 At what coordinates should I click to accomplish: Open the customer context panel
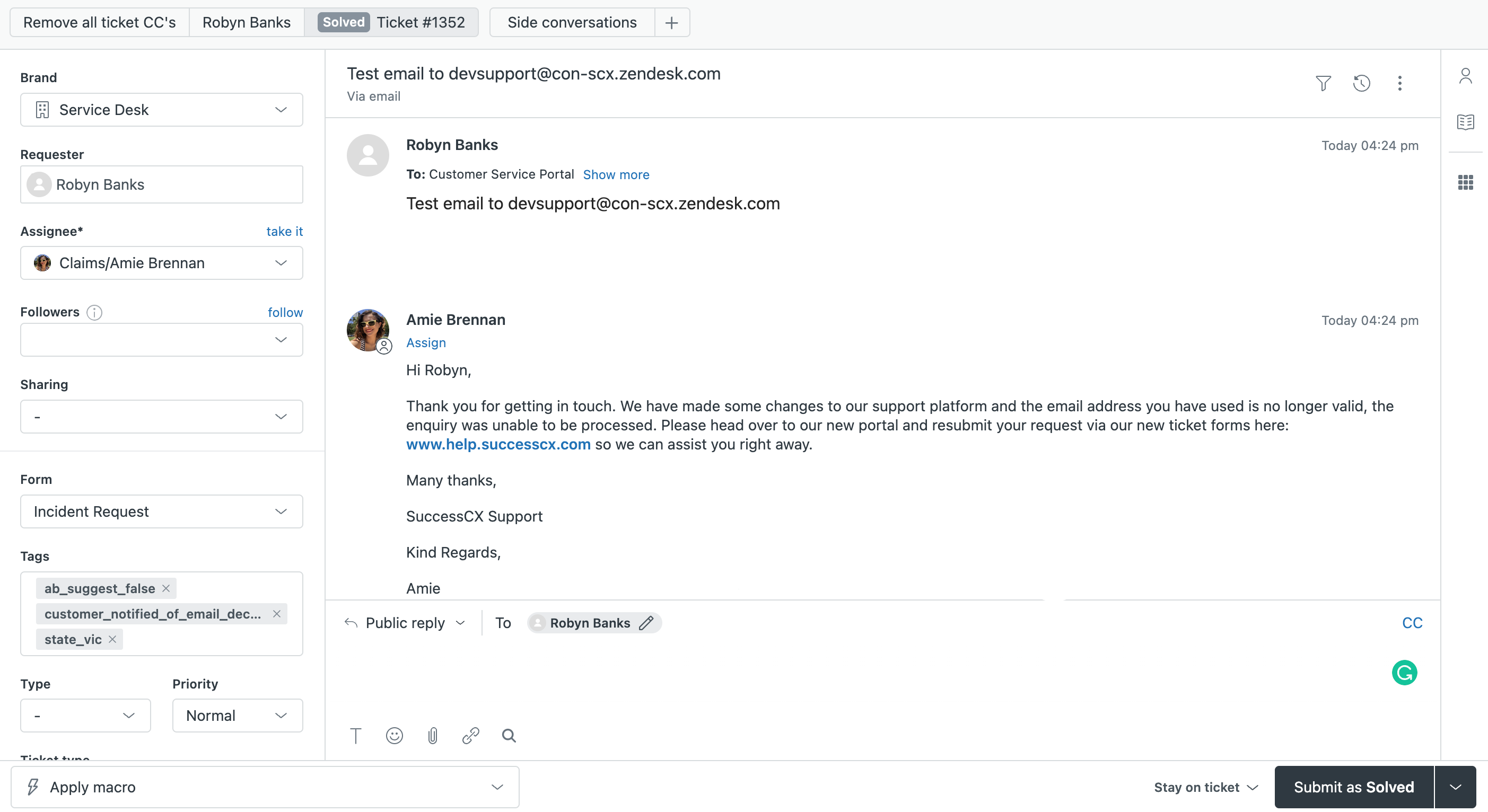coord(1466,75)
